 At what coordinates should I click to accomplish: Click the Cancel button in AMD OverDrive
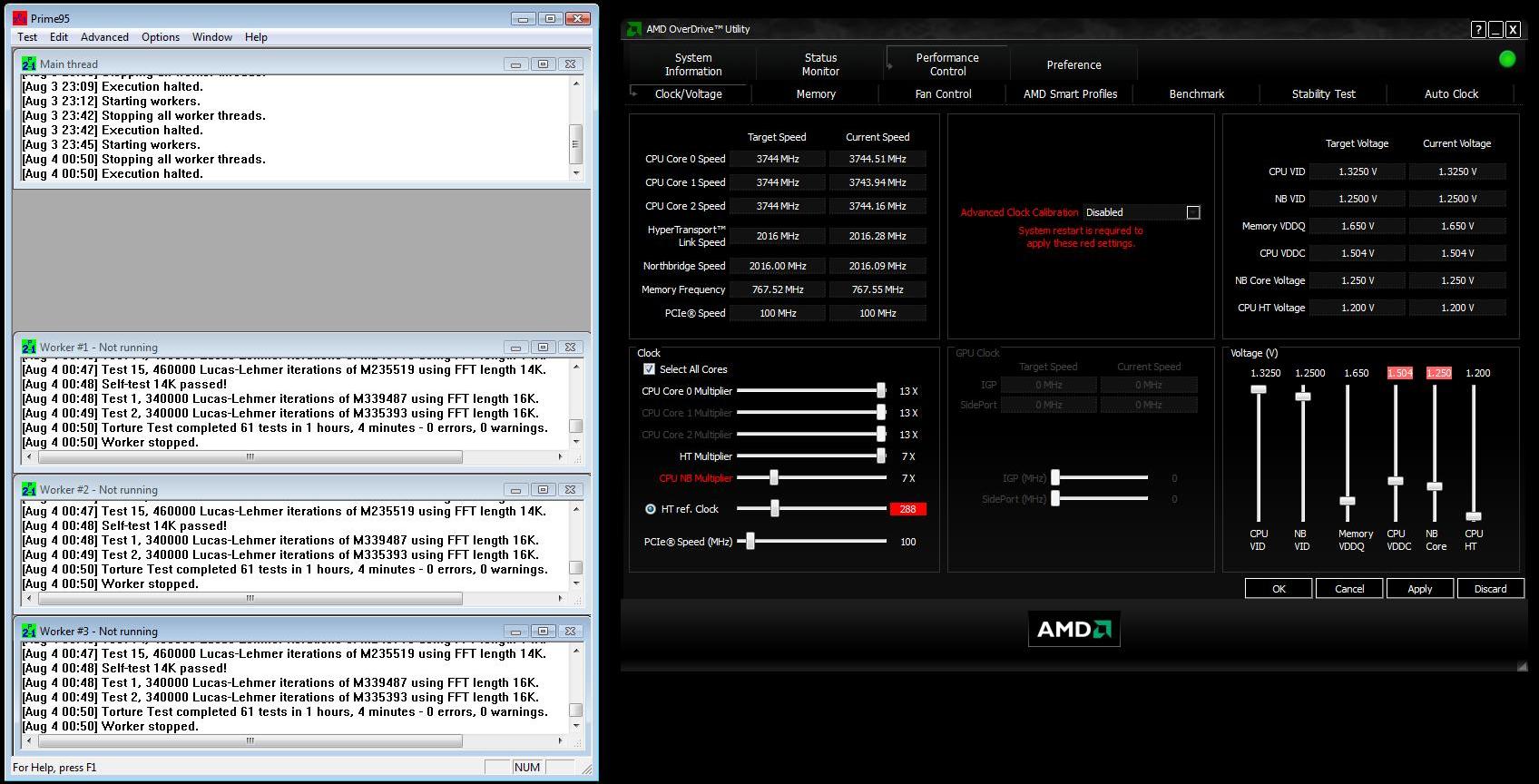point(1349,589)
